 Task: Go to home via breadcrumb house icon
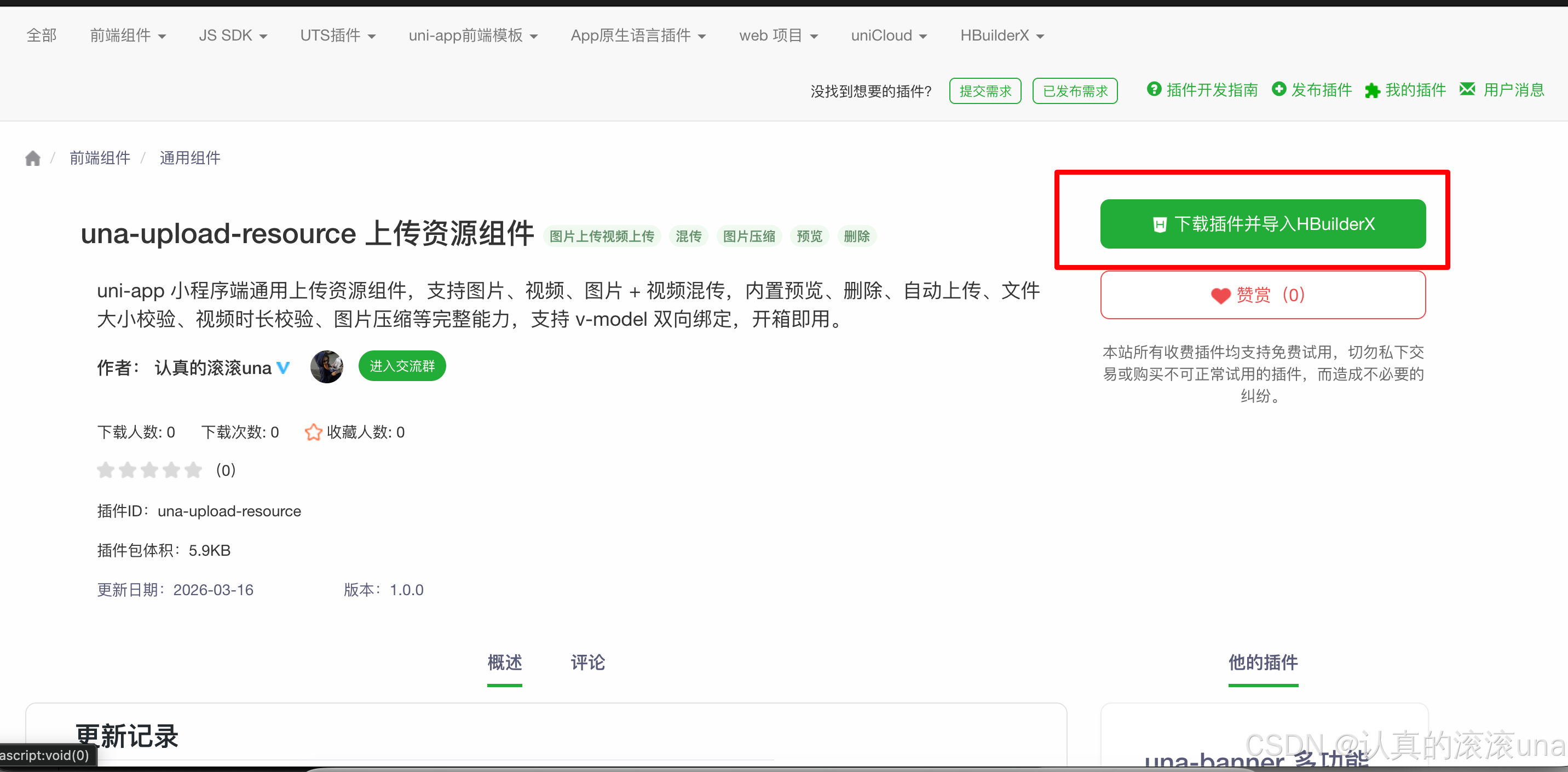[33, 158]
